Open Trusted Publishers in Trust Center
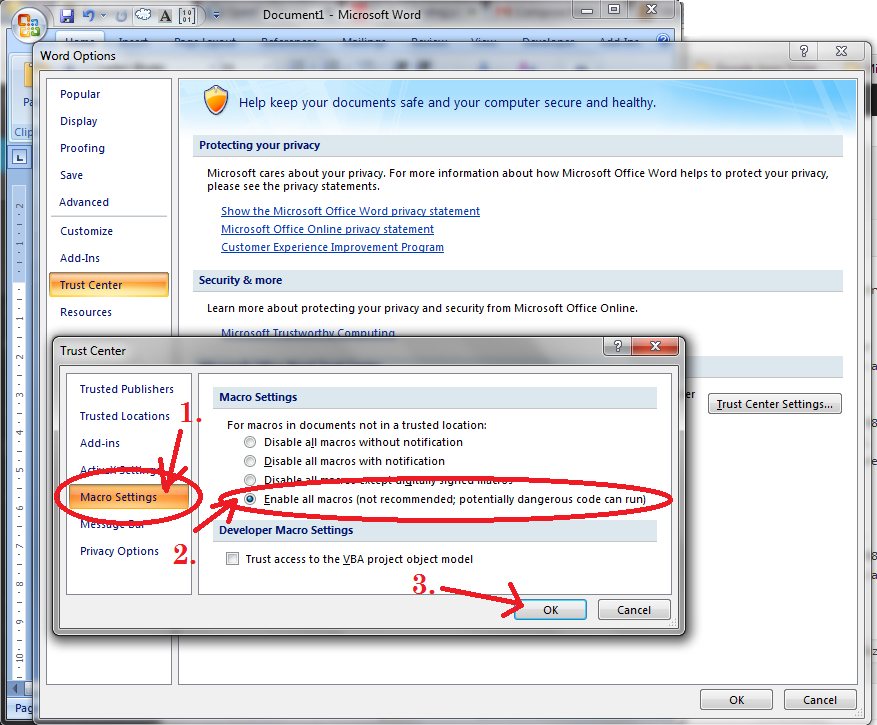 126,389
